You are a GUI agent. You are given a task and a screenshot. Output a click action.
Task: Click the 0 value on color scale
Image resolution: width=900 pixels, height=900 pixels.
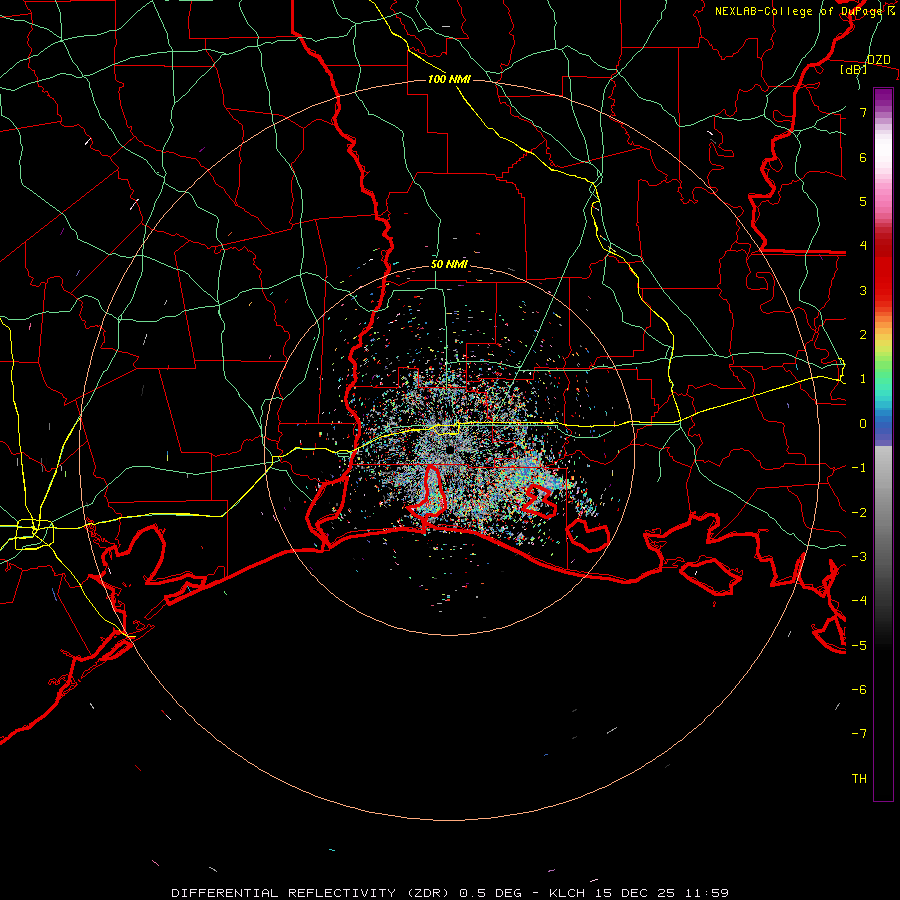863,423
